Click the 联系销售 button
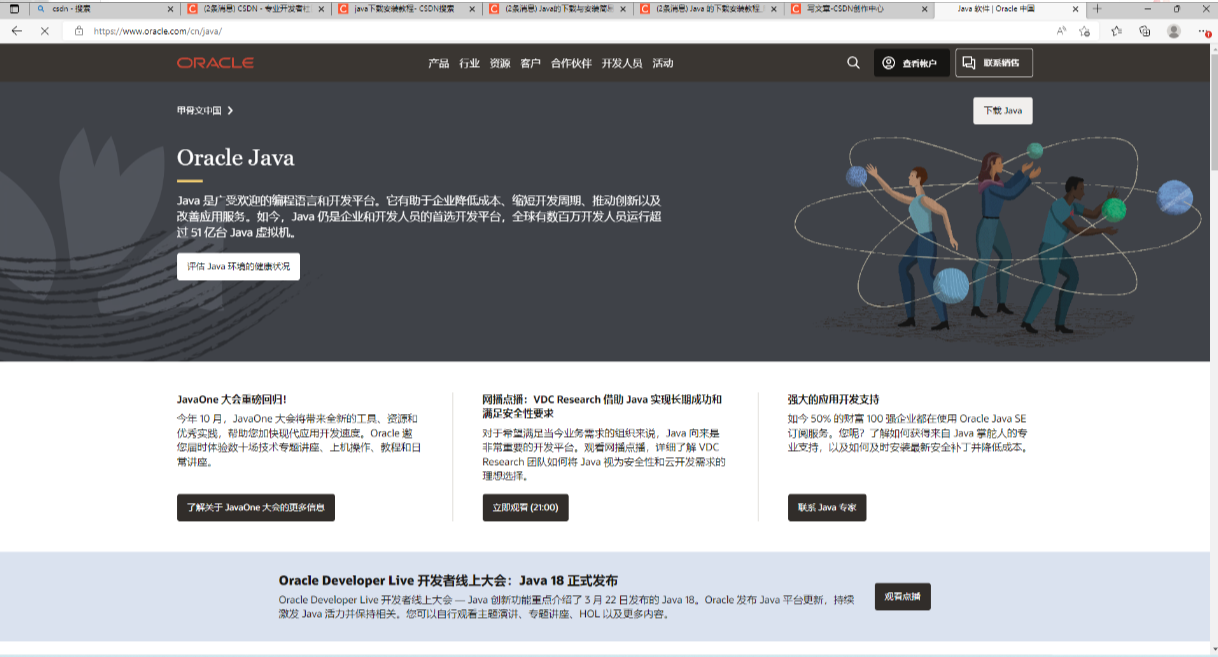The height and width of the screenshot is (657, 1218). [x=994, y=63]
